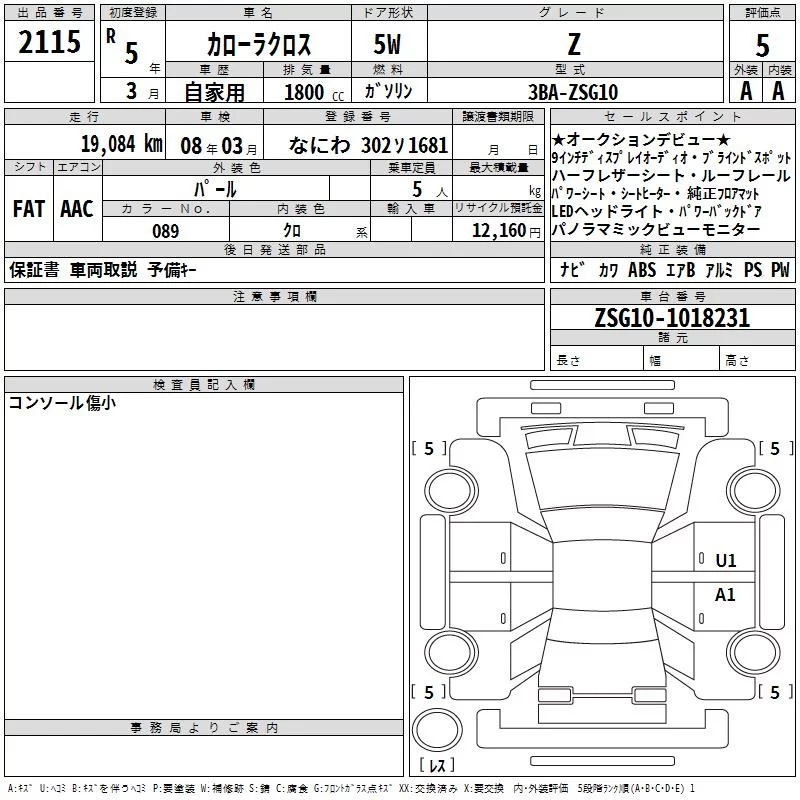Image resolution: width=800 pixels, height=800 pixels.
Task: Click the 純正装備 header
Action: pos(672,249)
